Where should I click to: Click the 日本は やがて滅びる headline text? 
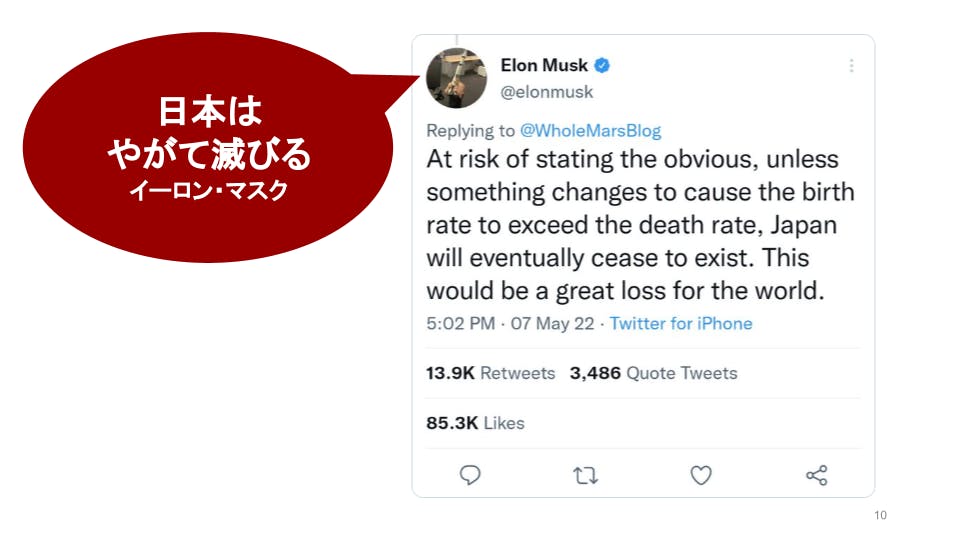point(209,134)
